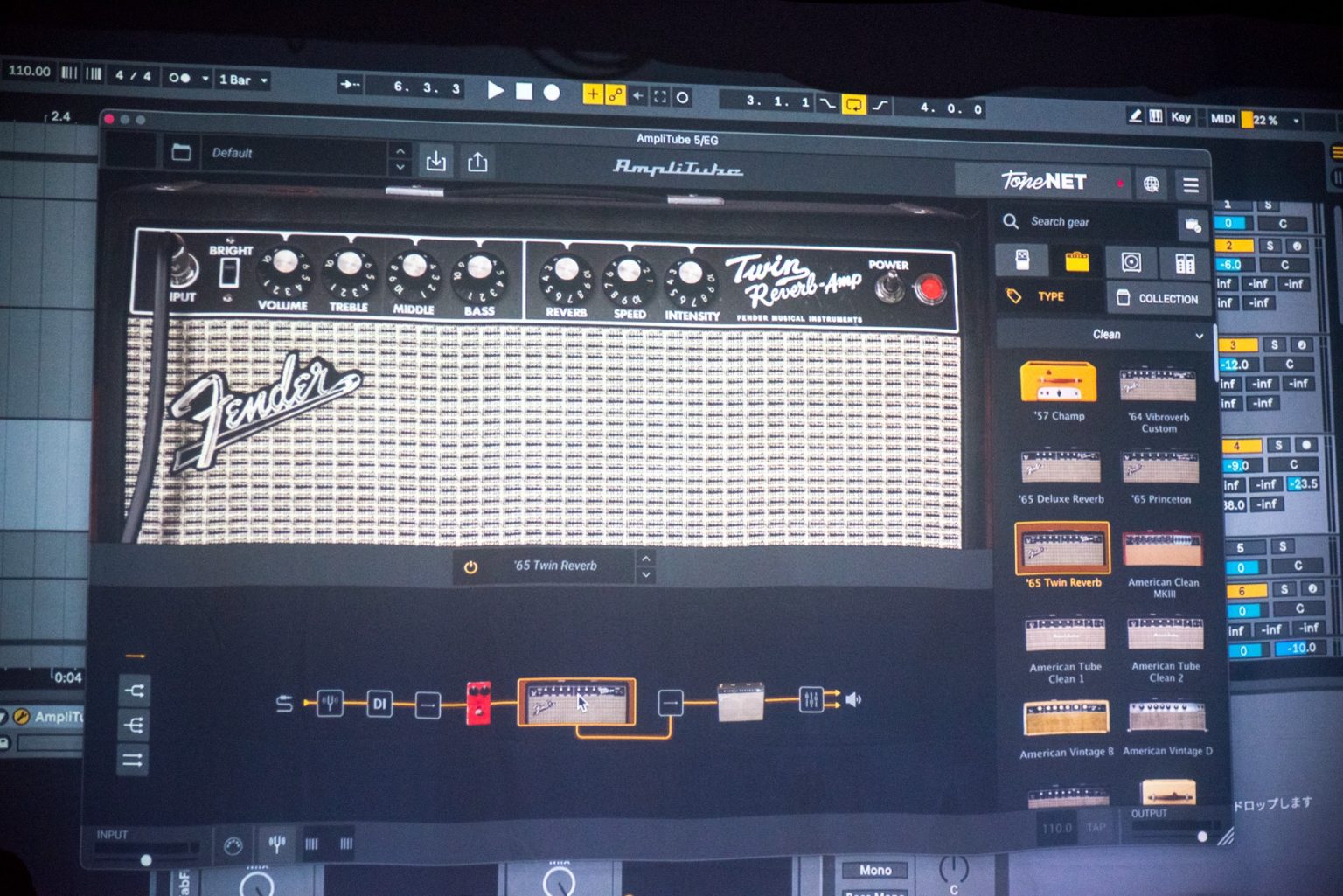Open dropdown arrow beside the 22 % CPU meter

[1296, 121]
